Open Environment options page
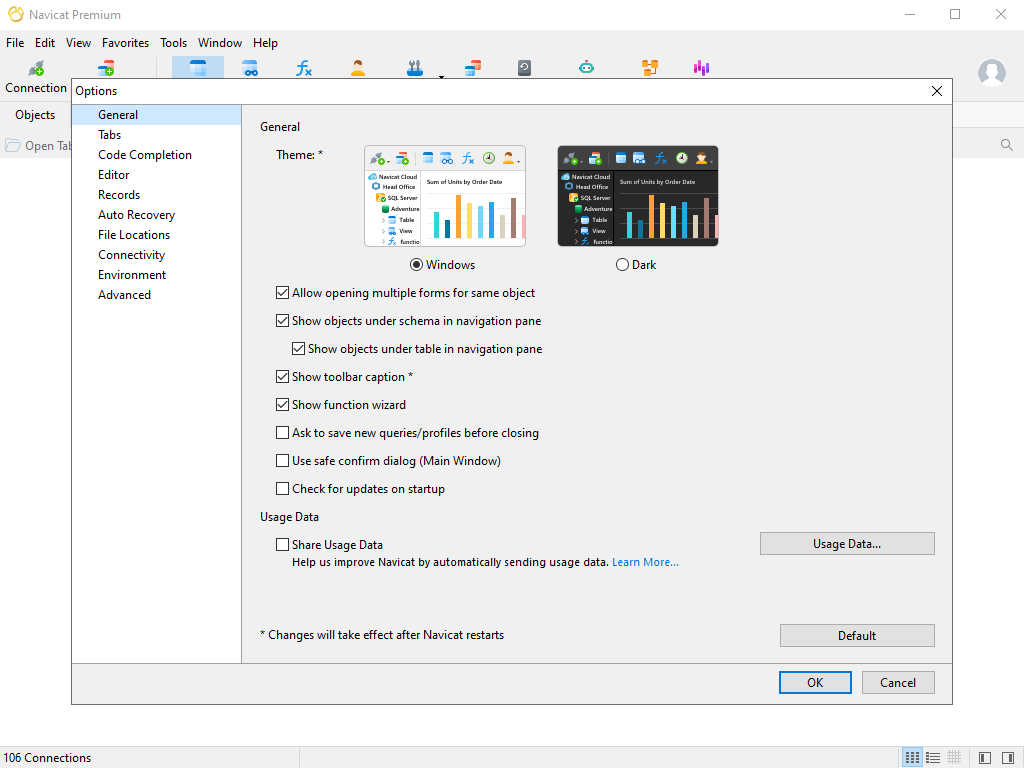The height and width of the screenshot is (768, 1024). pyautogui.click(x=157, y=275)
